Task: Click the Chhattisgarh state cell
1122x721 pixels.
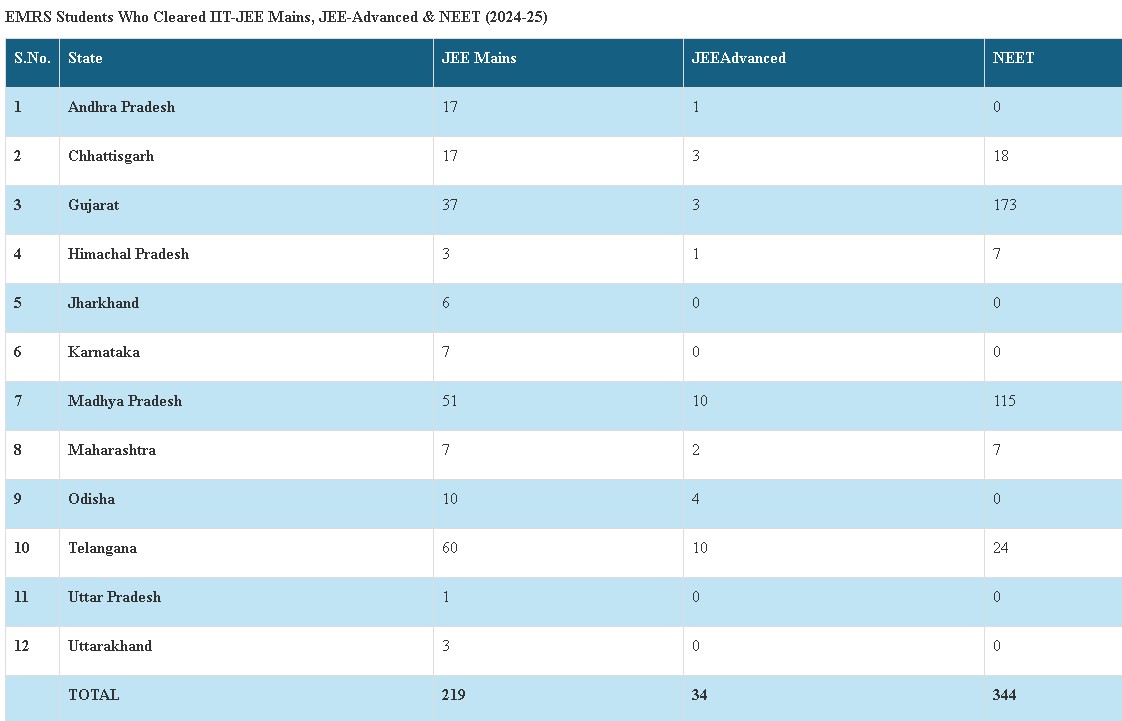Action: click(x=111, y=156)
